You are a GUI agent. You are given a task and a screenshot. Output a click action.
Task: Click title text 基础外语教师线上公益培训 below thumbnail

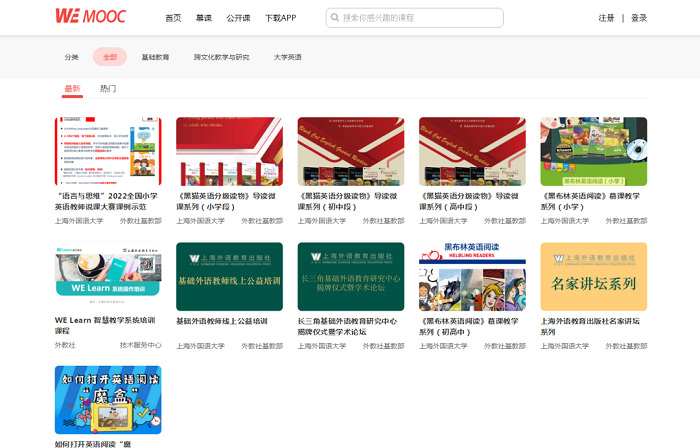[222, 321]
